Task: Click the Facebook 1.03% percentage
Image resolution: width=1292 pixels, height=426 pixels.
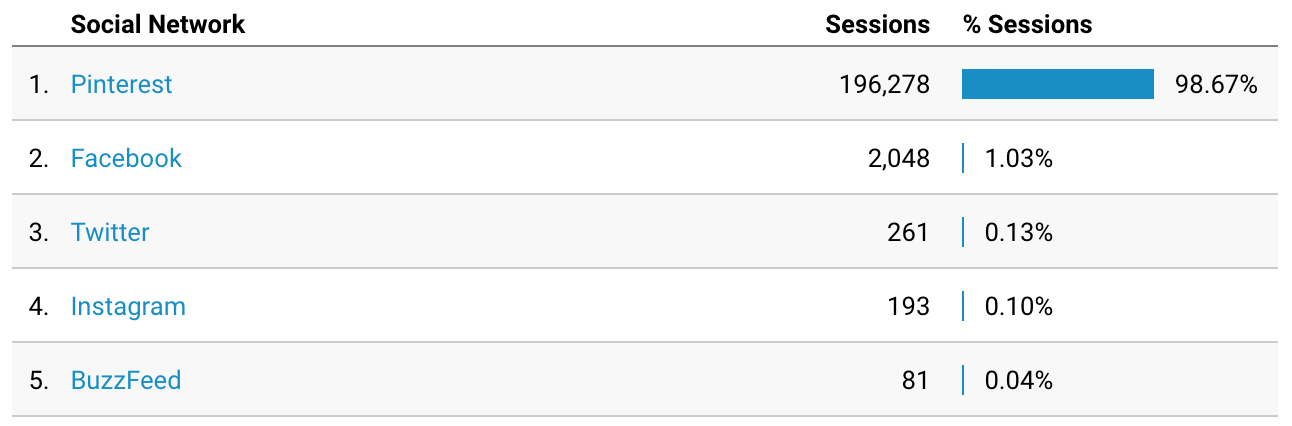Action: [x=1019, y=159]
